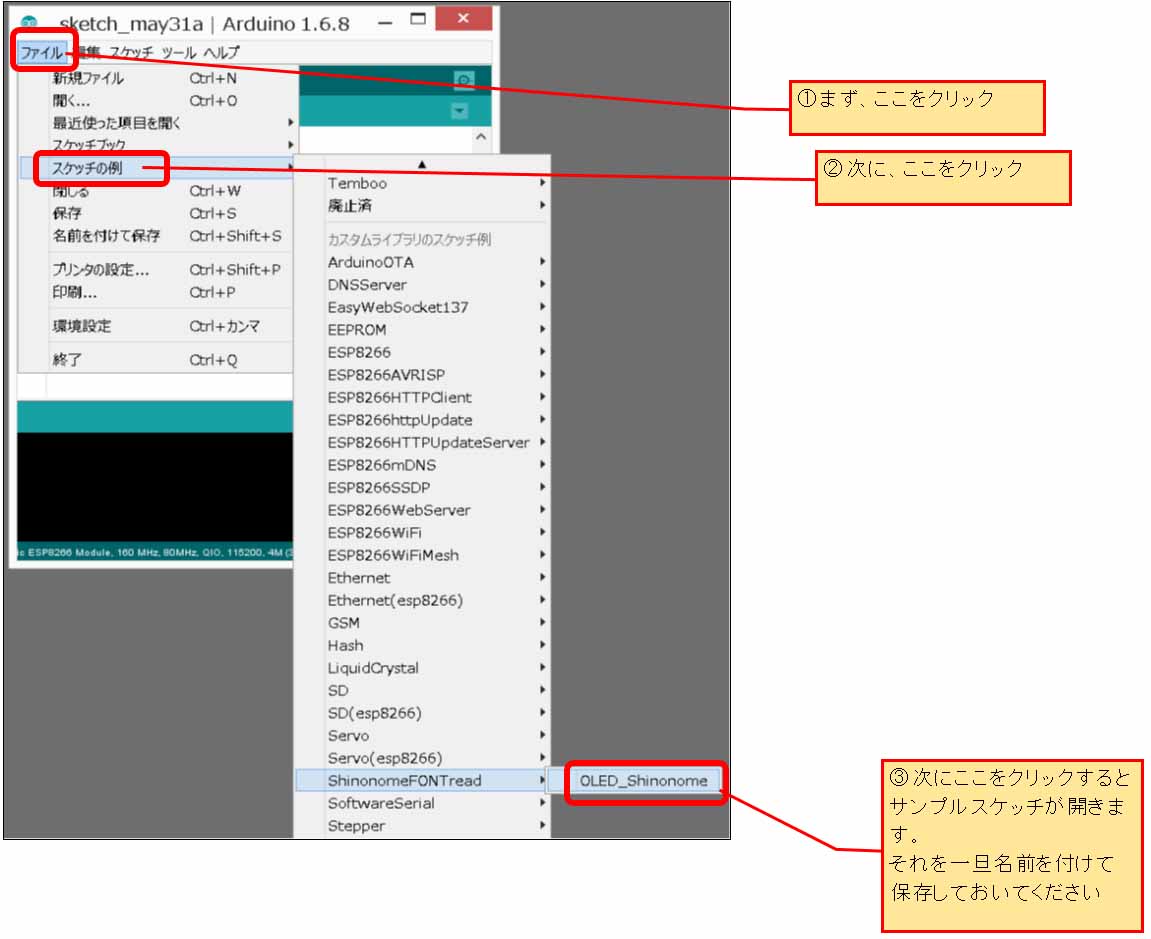
Task: Open the tab dropdown arrow in the editor
Action: click(460, 111)
